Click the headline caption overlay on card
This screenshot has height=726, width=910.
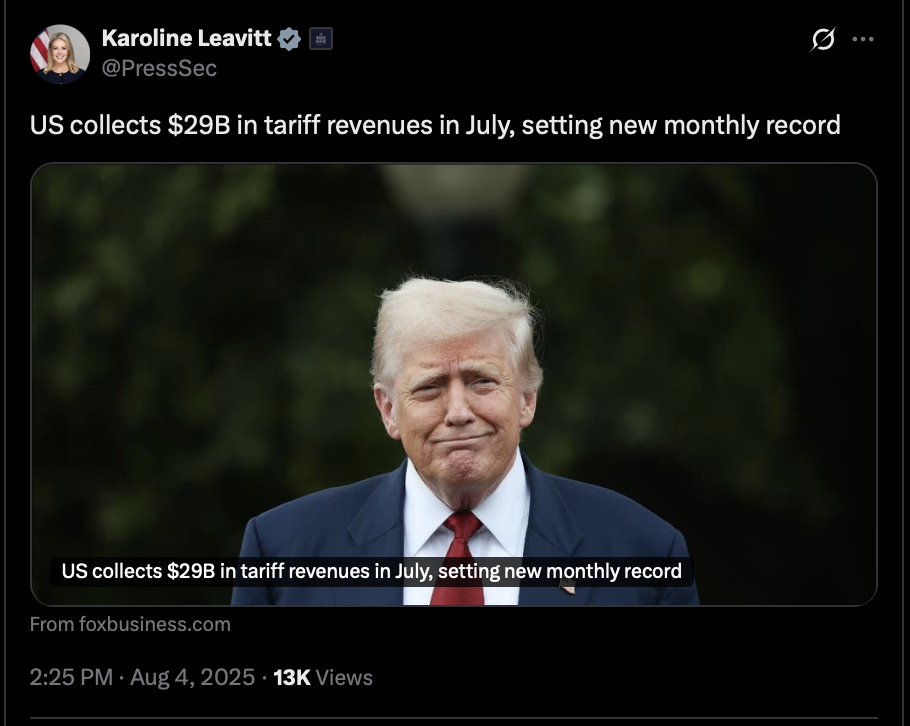pyautogui.click(x=371, y=571)
